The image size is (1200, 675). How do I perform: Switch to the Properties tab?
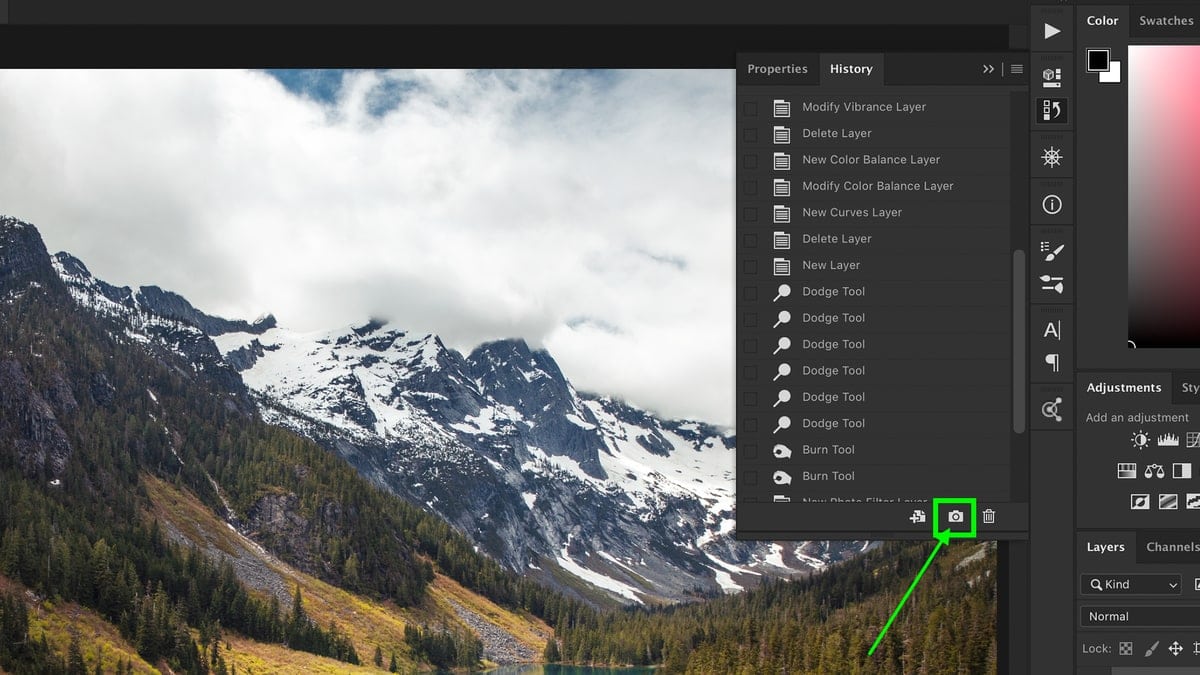777,69
